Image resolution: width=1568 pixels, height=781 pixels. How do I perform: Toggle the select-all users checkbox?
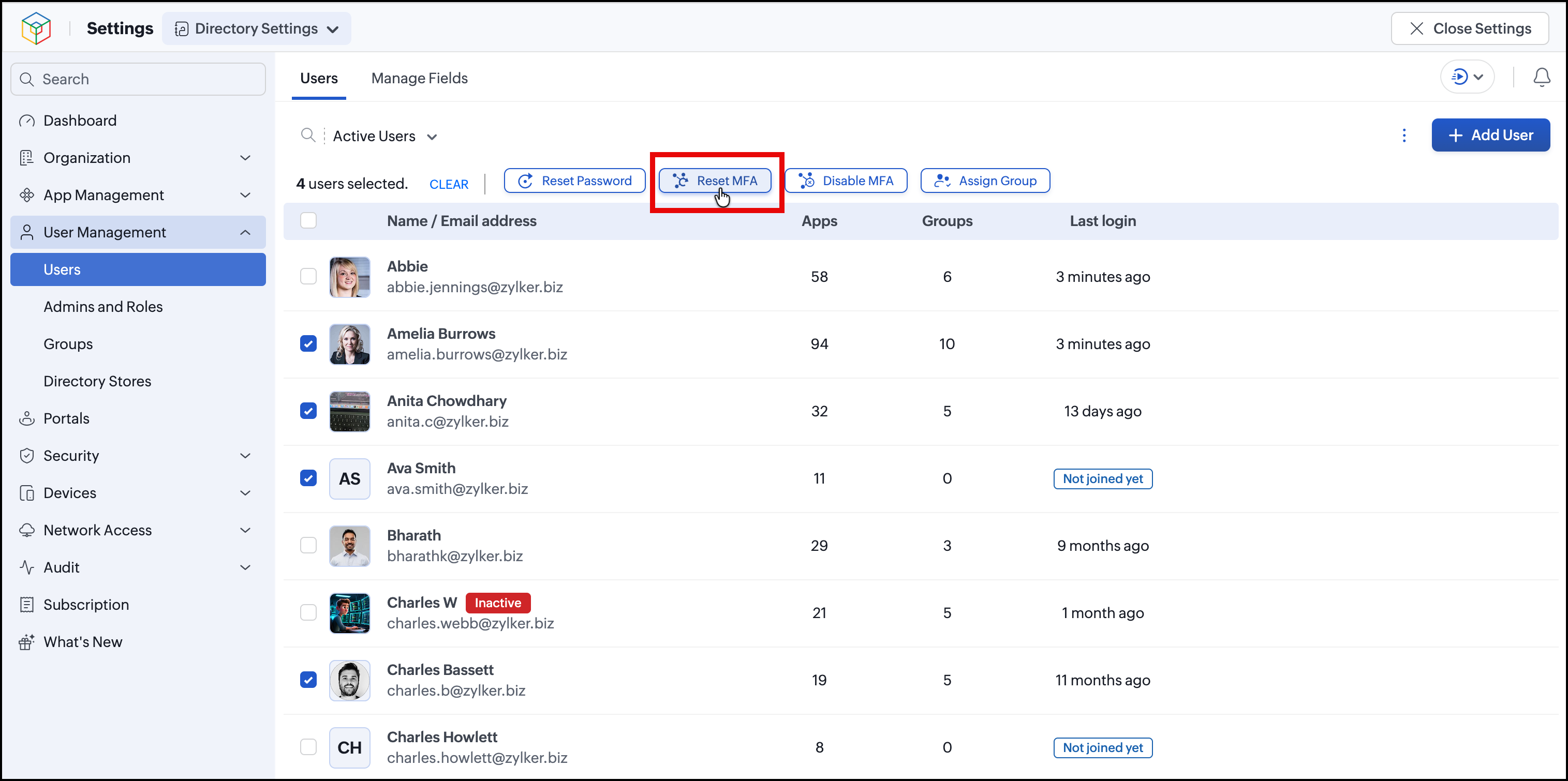tap(308, 220)
